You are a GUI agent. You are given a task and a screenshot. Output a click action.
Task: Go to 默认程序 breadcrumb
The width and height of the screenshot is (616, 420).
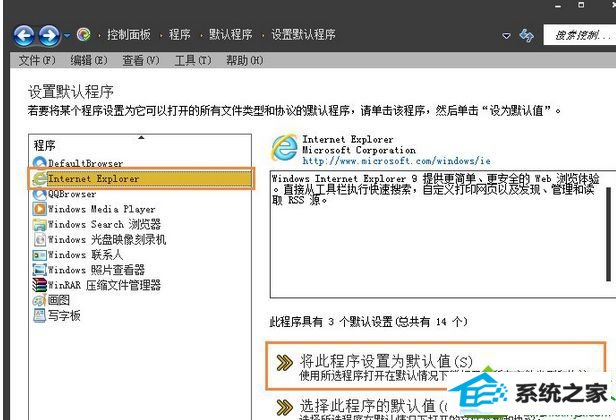pyautogui.click(x=230, y=35)
